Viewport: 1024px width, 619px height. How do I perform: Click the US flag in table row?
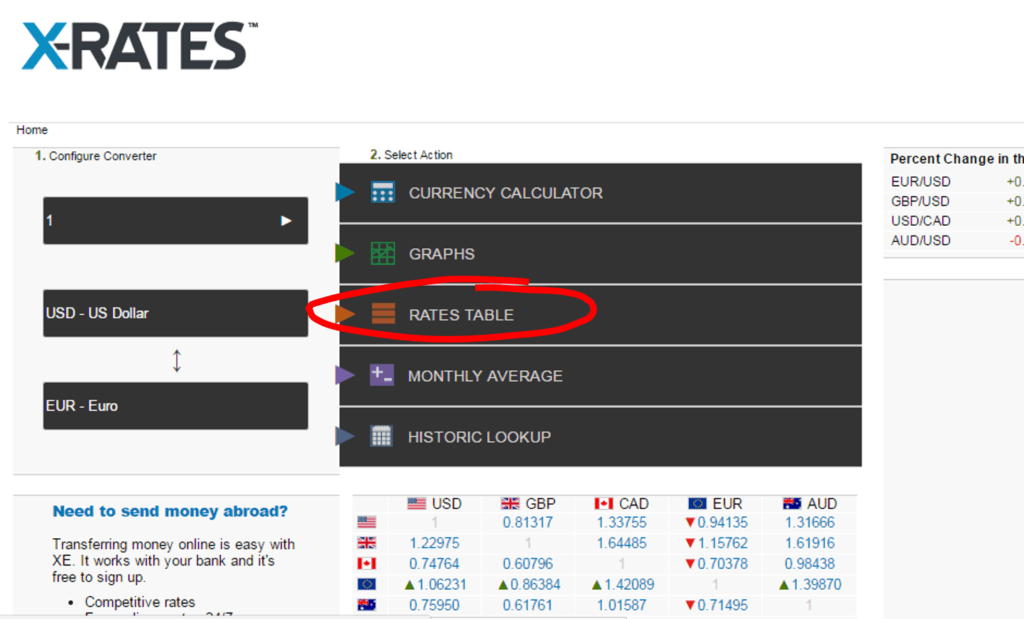pos(366,522)
